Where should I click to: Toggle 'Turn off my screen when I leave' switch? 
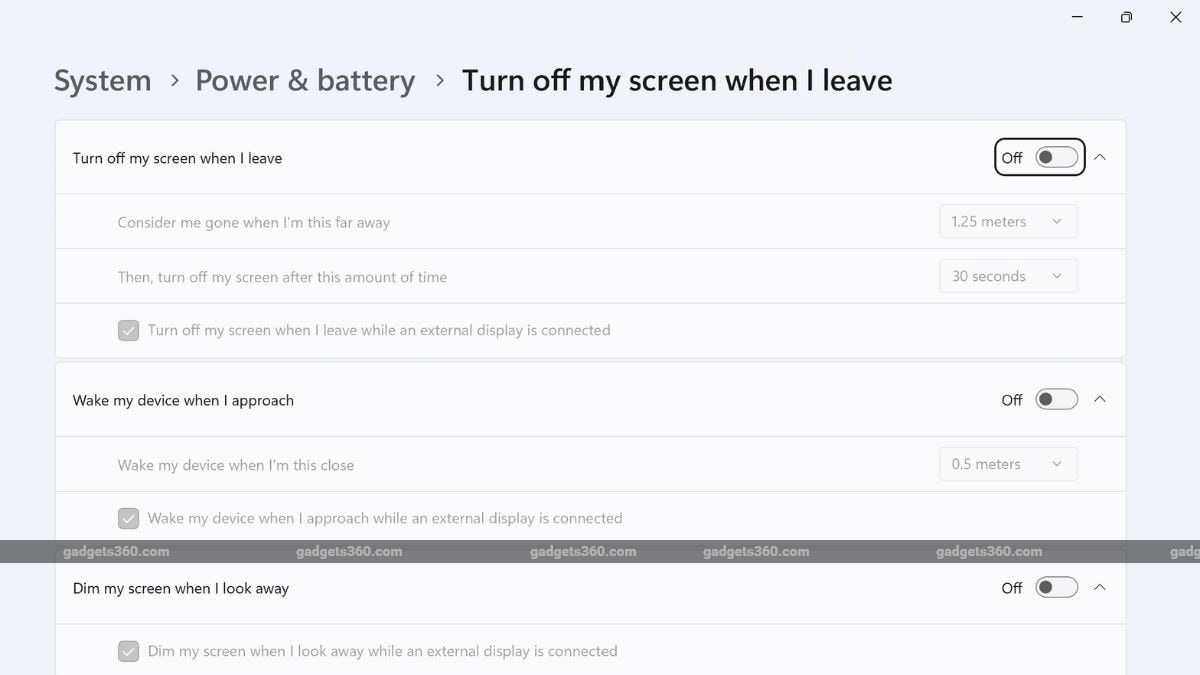[x=1056, y=157]
